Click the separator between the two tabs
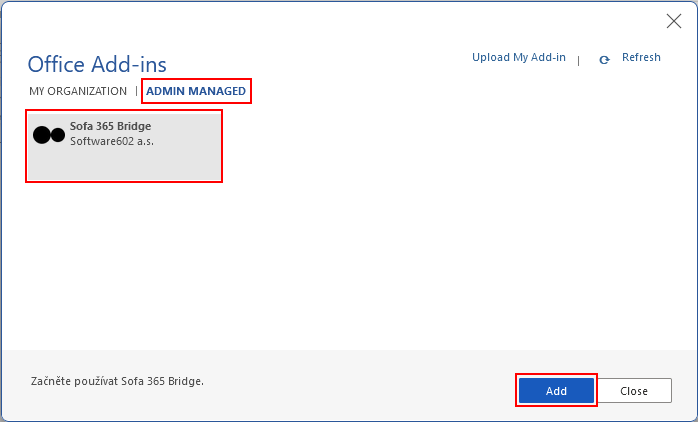The image size is (698, 422). click(137, 91)
